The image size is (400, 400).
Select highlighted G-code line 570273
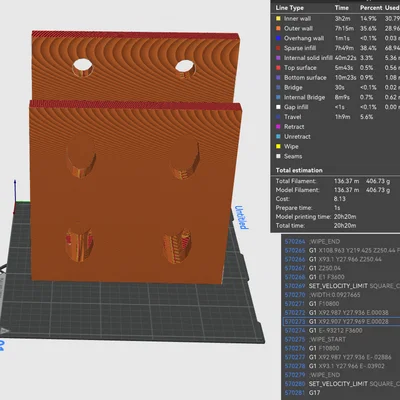(x=341, y=322)
